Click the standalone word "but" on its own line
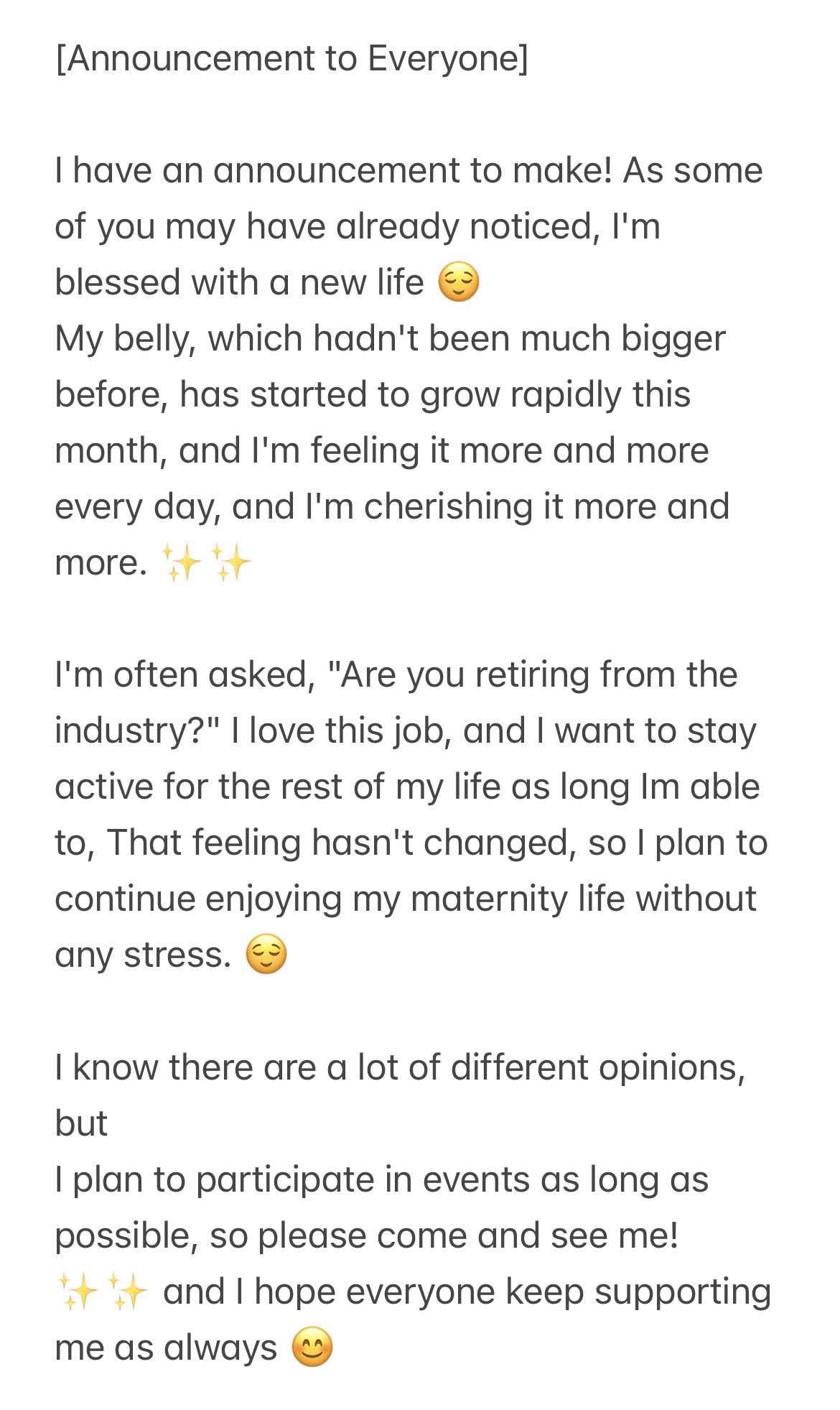The image size is (840, 1410). pyautogui.click(x=81, y=1123)
